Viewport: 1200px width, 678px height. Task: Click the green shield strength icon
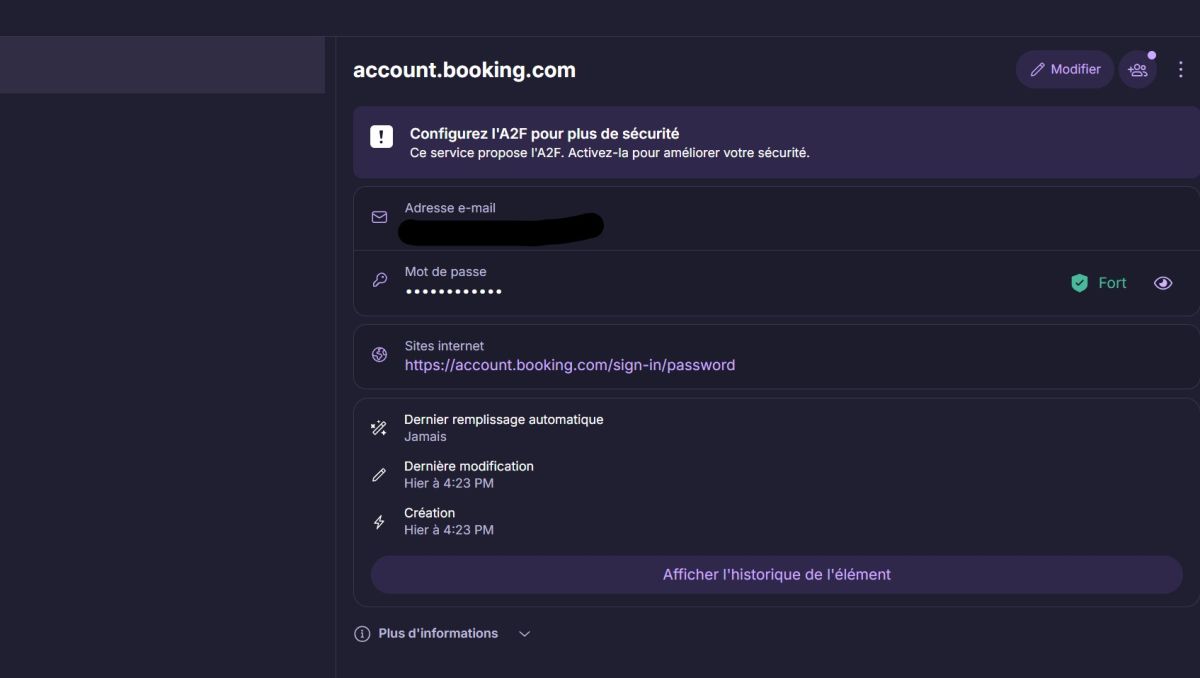1079,283
